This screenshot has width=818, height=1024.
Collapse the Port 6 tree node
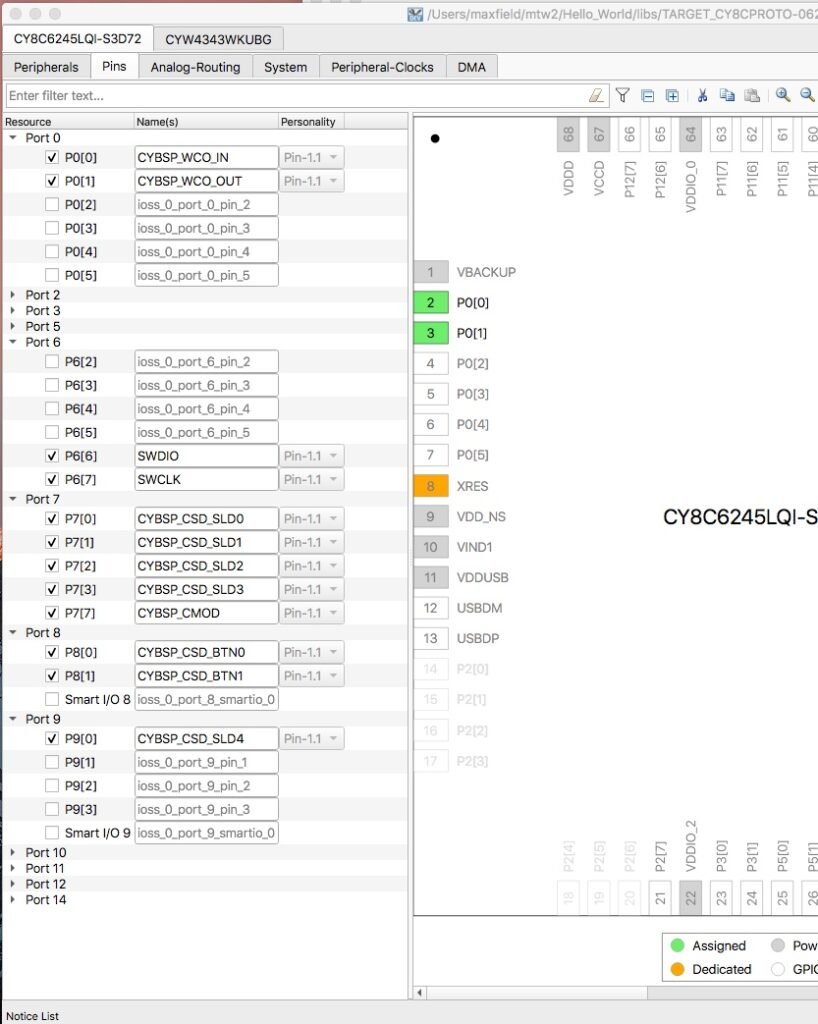(13, 342)
